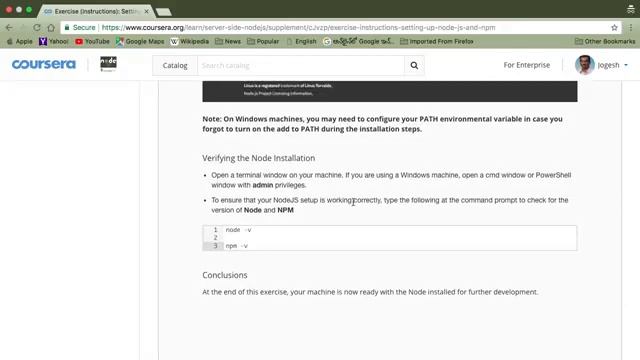
Task: Click the Windows PATH note paragraph
Action: 382,124
